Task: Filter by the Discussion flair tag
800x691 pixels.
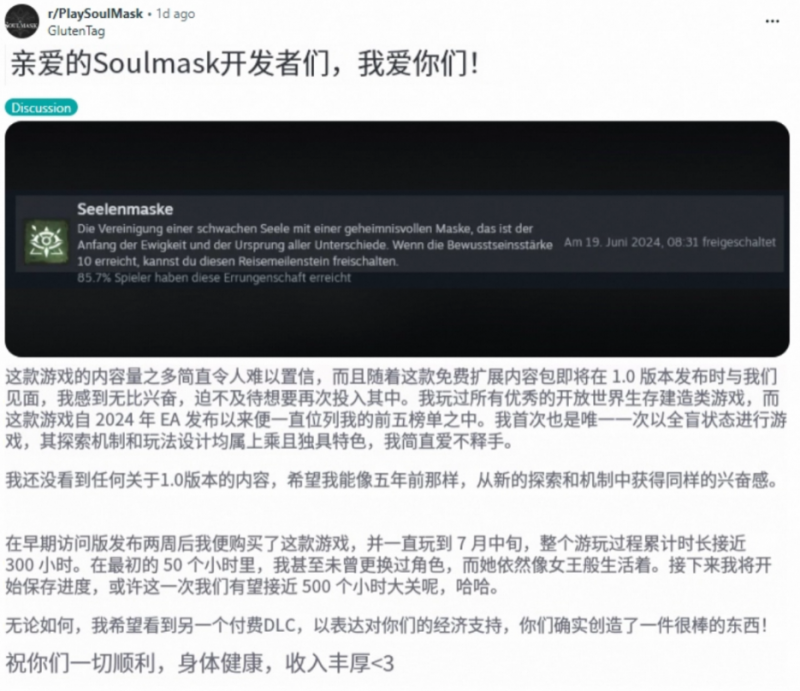Action: tap(41, 108)
